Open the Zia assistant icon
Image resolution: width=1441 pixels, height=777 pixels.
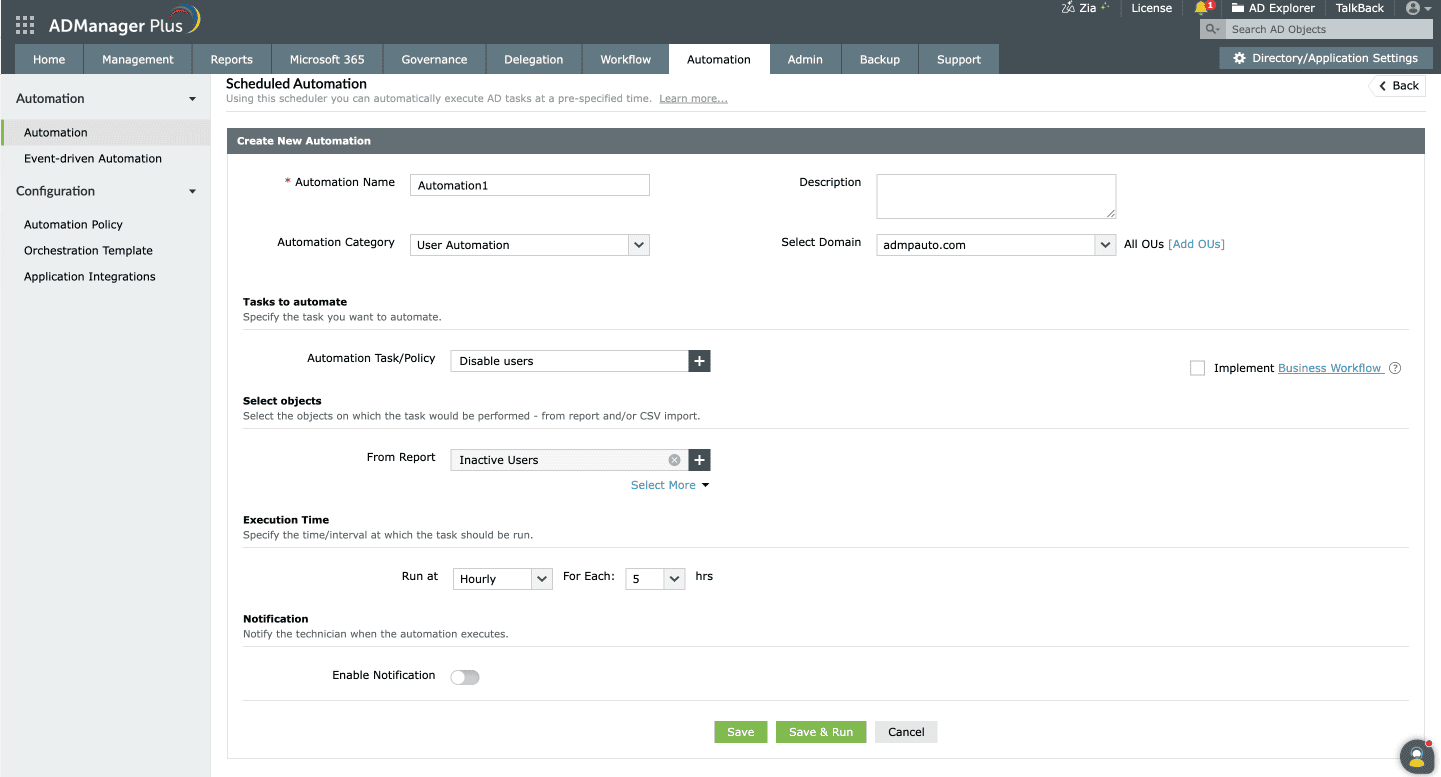tap(1068, 8)
